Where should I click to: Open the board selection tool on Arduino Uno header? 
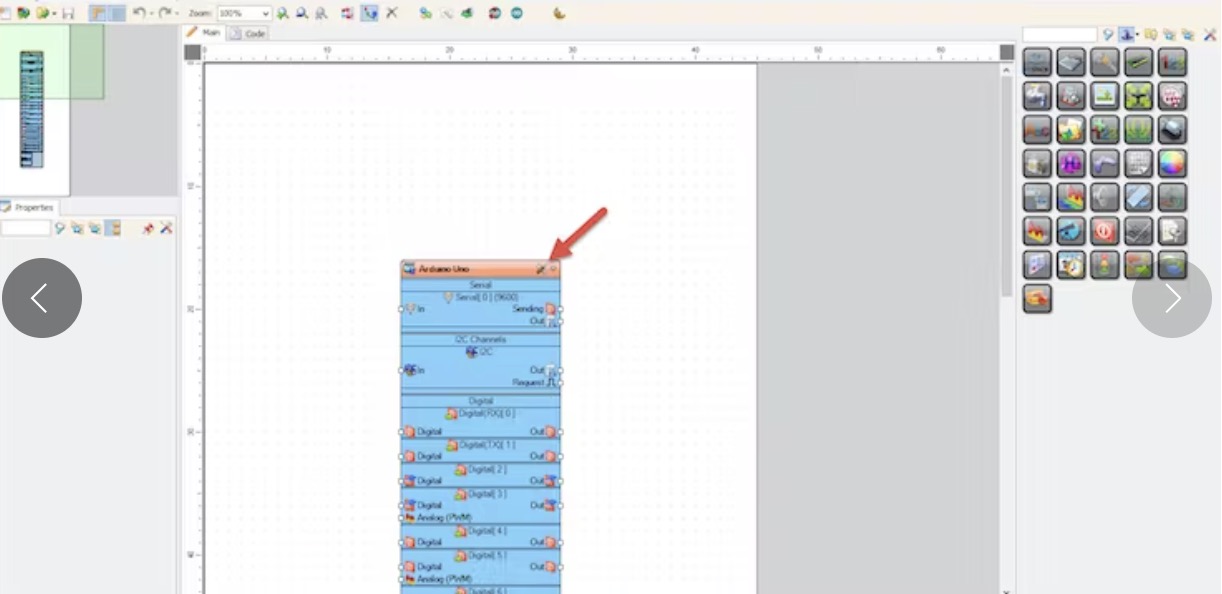[540, 269]
